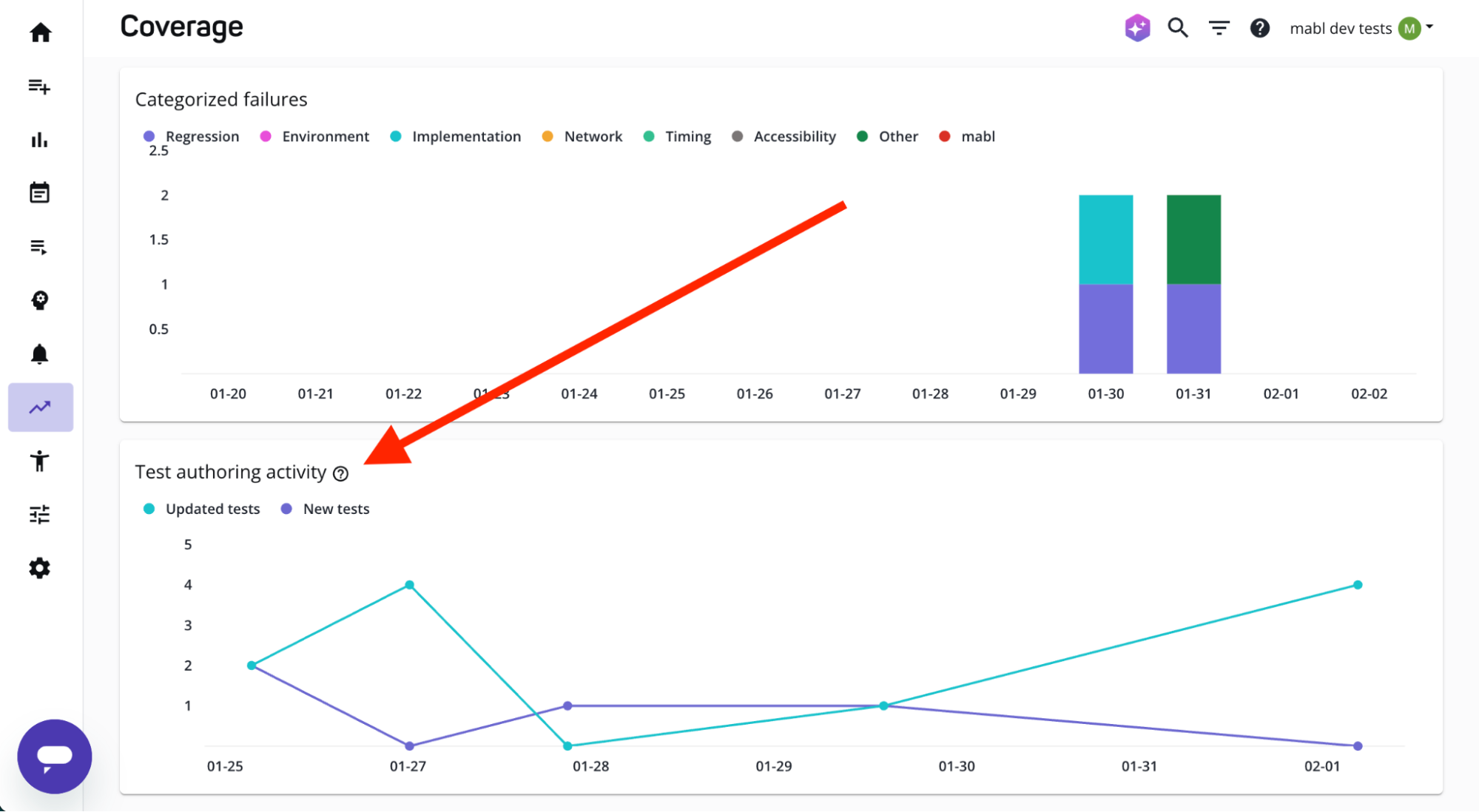The width and height of the screenshot is (1479, 812).
Task: Open the mabl AI assistant icon
Action: coord(1137,27)
